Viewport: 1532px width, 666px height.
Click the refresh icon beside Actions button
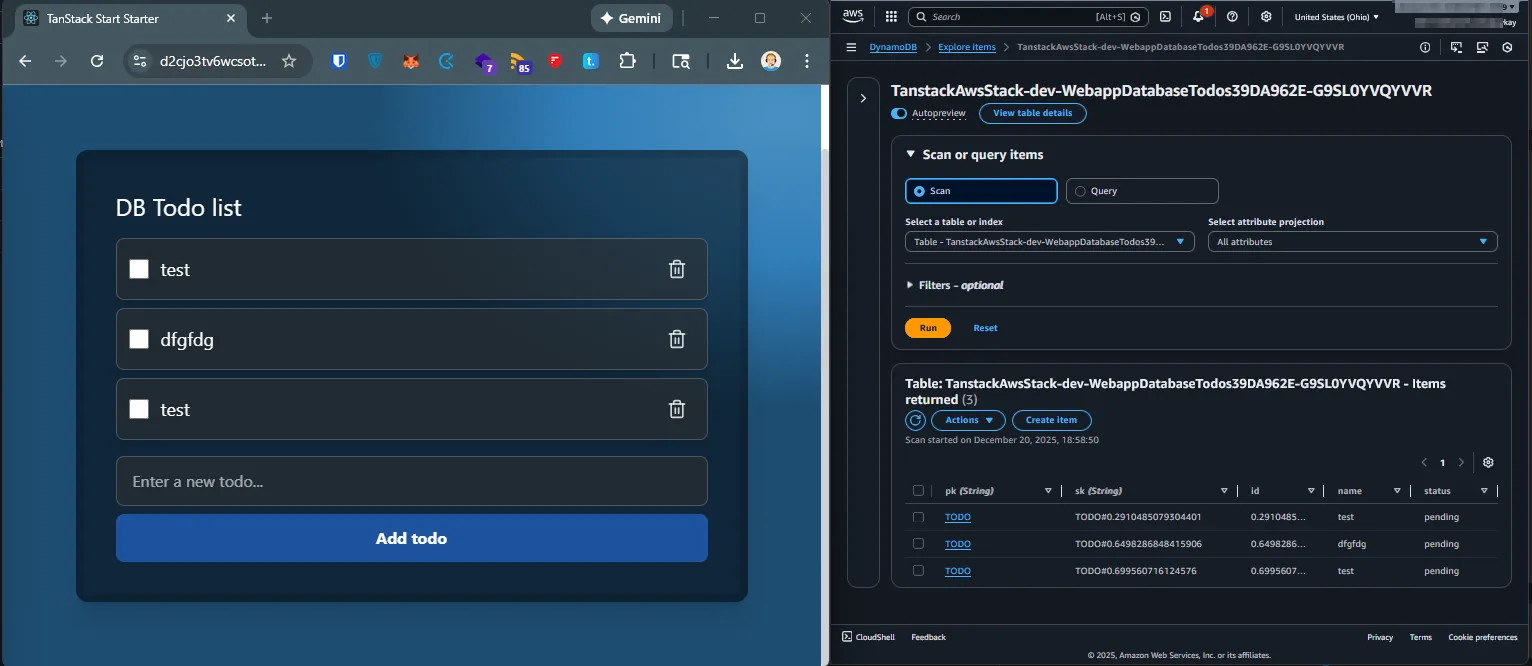pos(915,420)
